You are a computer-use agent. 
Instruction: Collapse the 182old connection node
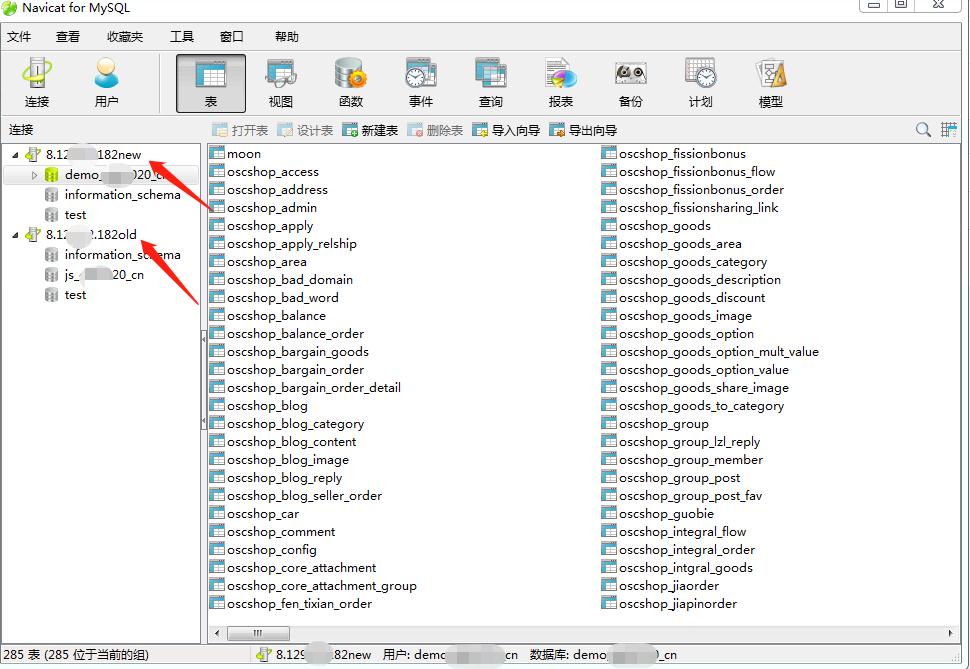(15, 235)
